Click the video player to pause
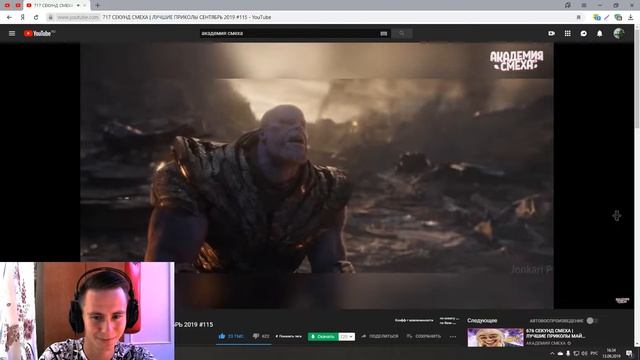Viewport: 640px width, 360px height. (317, 176)
